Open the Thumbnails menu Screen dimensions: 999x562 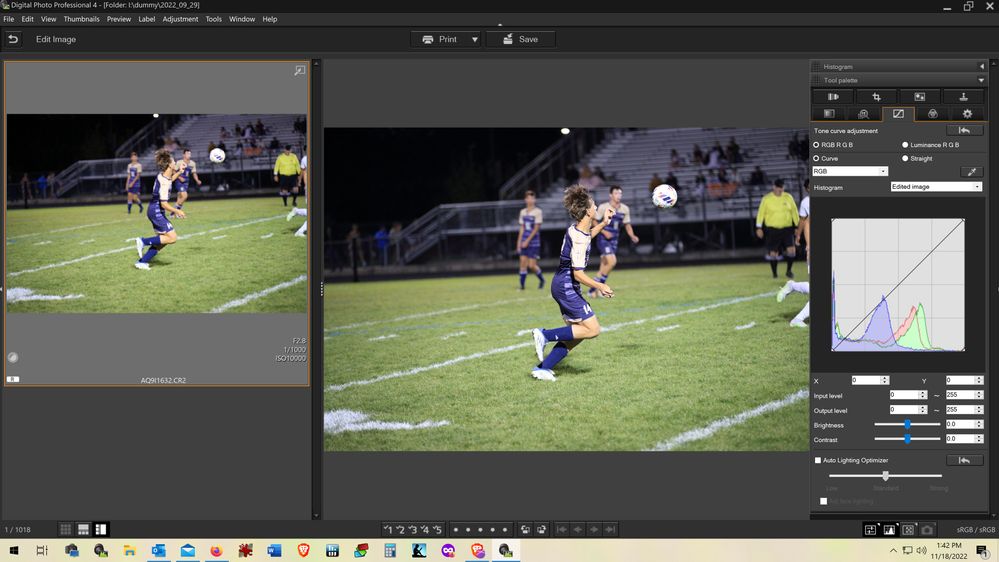click(81, 19)
